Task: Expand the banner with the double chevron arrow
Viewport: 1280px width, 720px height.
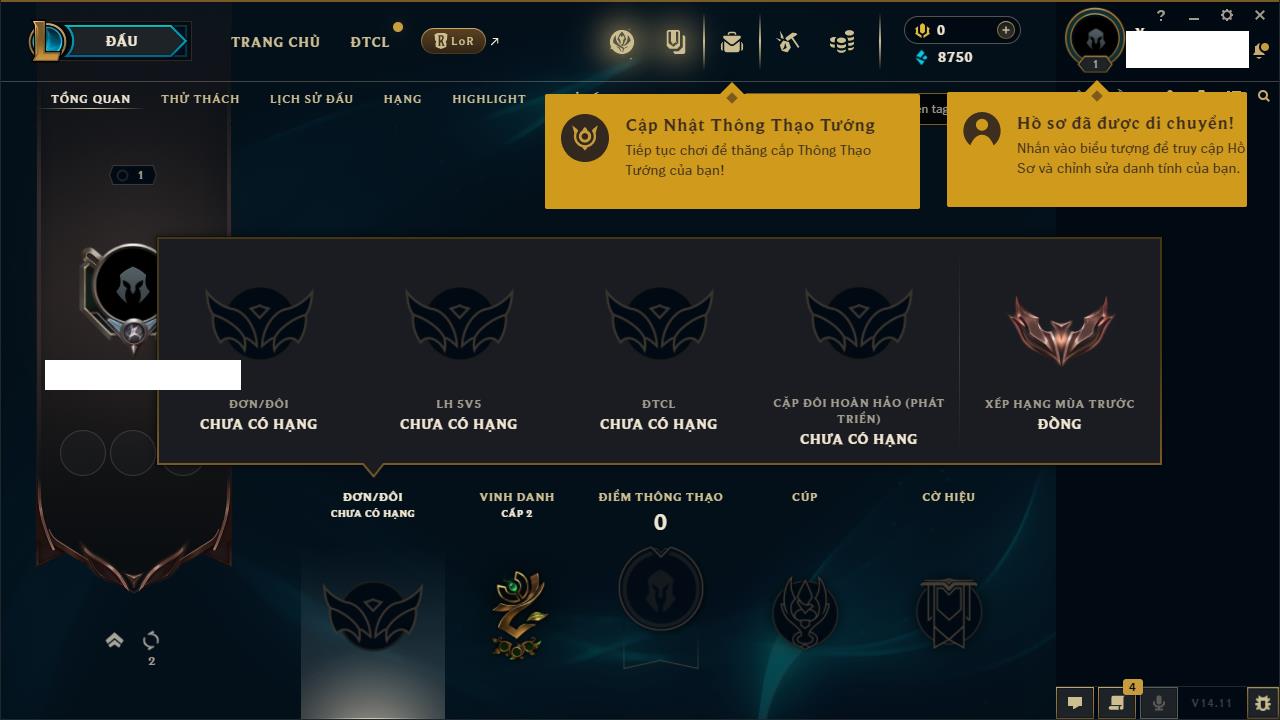Action: tap(114, 640)
